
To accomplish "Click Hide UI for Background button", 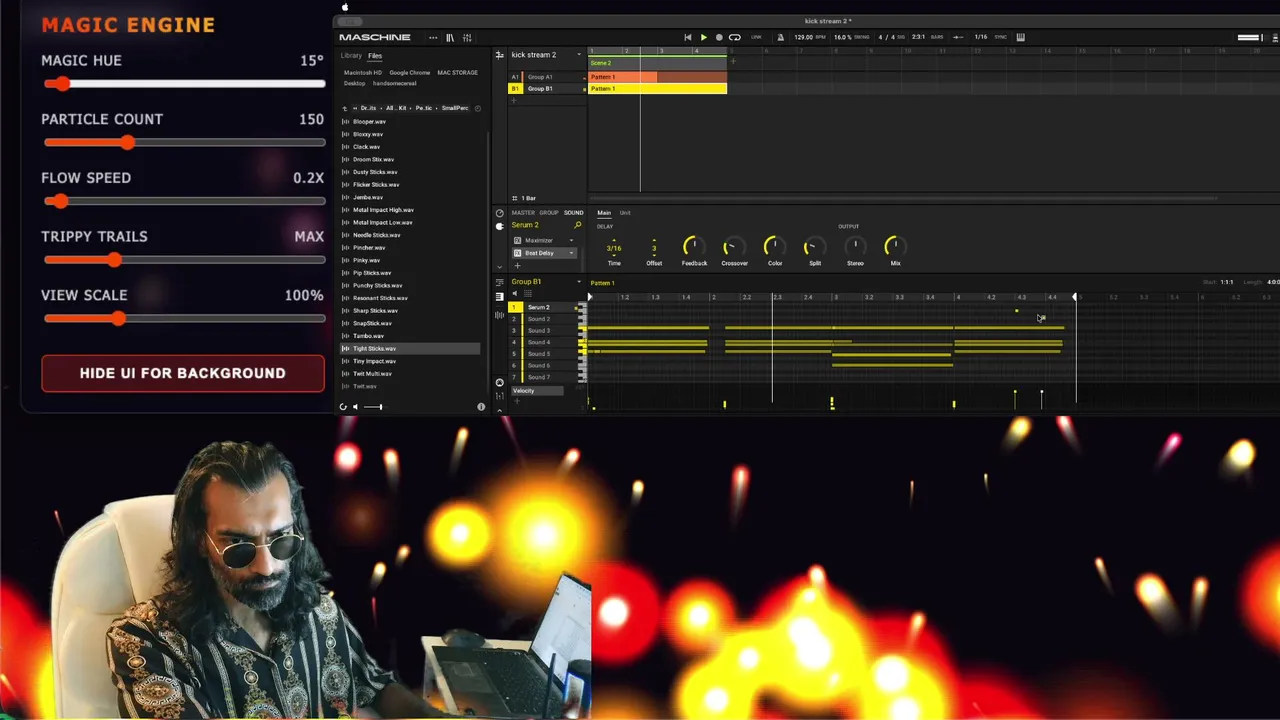I will click(x=182, y=373).
